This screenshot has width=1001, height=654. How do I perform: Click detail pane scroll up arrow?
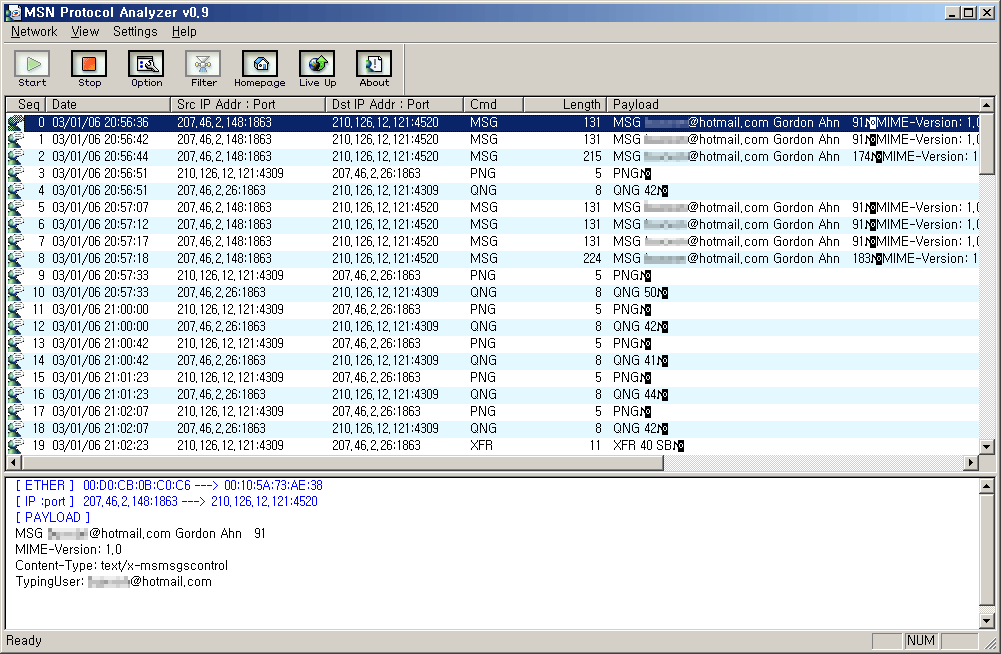point(986,487)
